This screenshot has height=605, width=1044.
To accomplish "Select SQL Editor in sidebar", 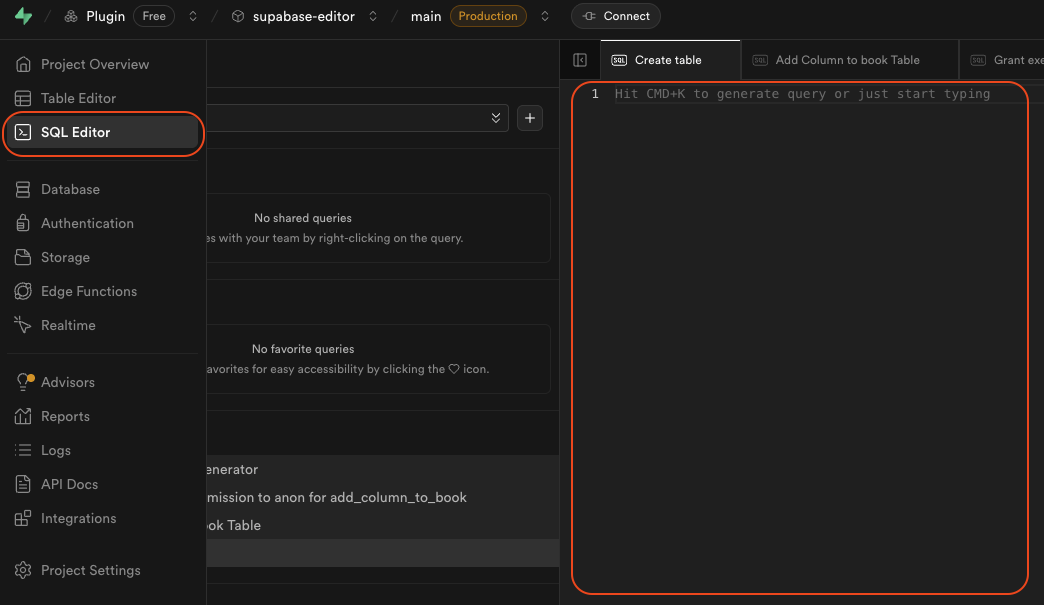I will click(75, 132).
